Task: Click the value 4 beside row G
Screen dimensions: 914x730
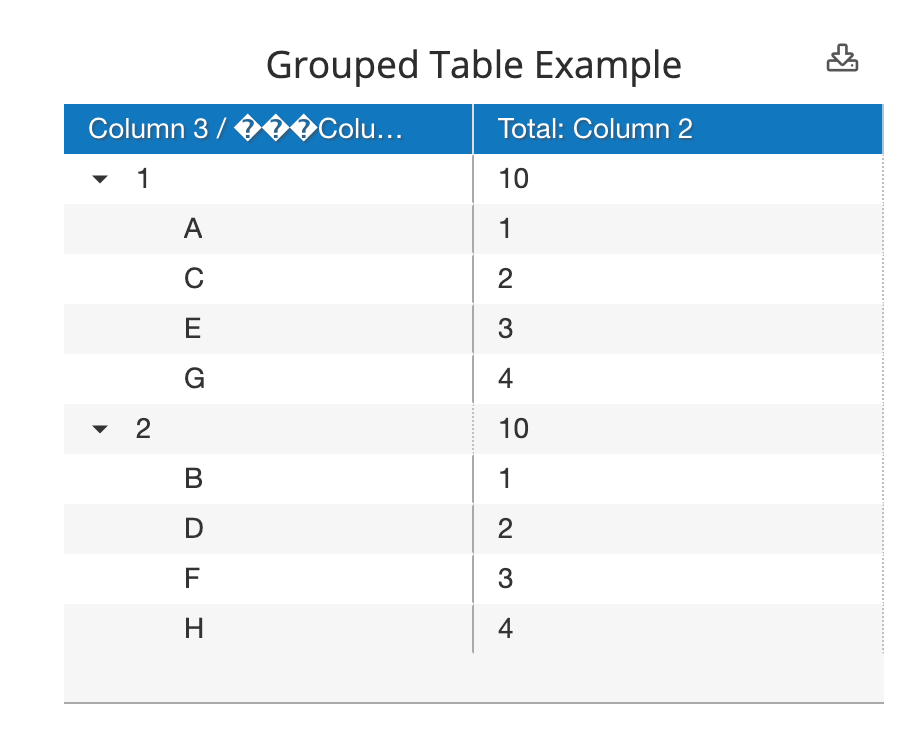Action: pyautogui.click(x=504, y=378)
